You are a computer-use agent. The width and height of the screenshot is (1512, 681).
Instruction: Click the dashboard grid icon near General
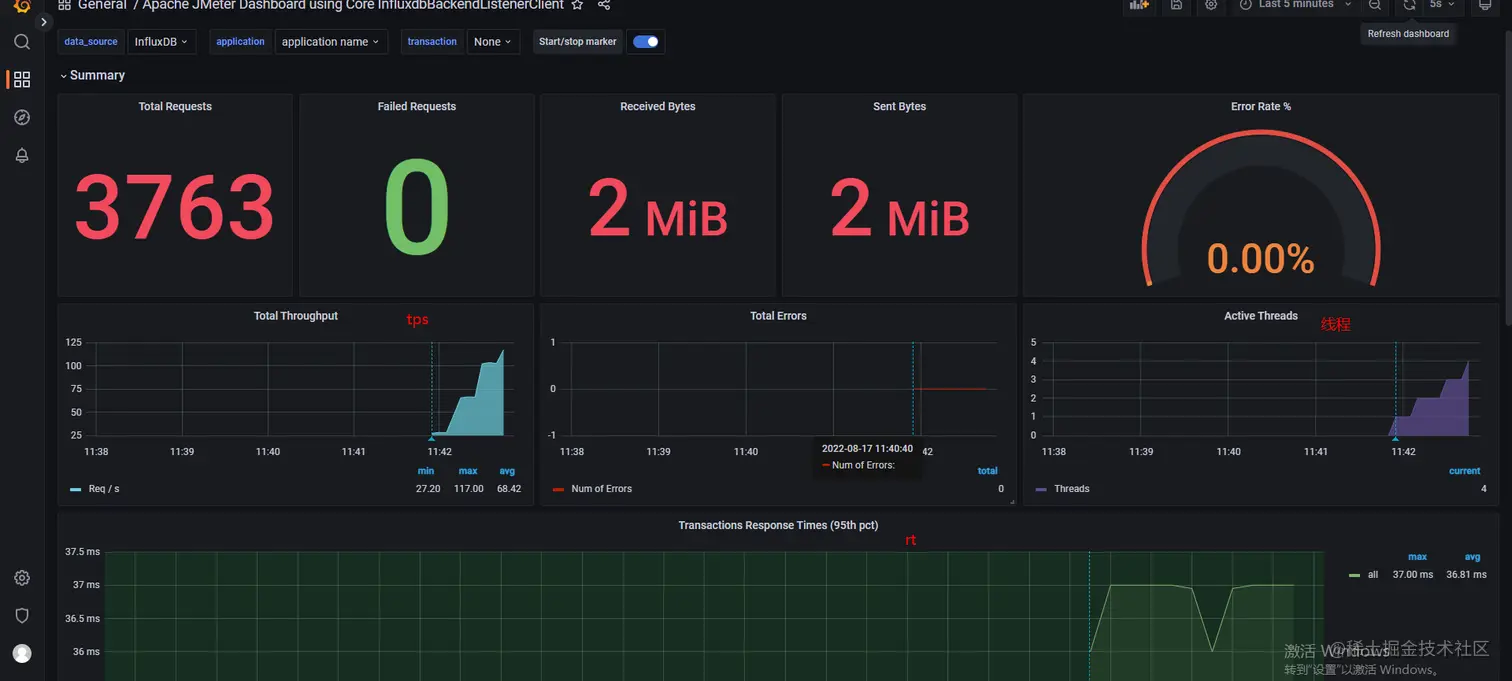(64, 5)
